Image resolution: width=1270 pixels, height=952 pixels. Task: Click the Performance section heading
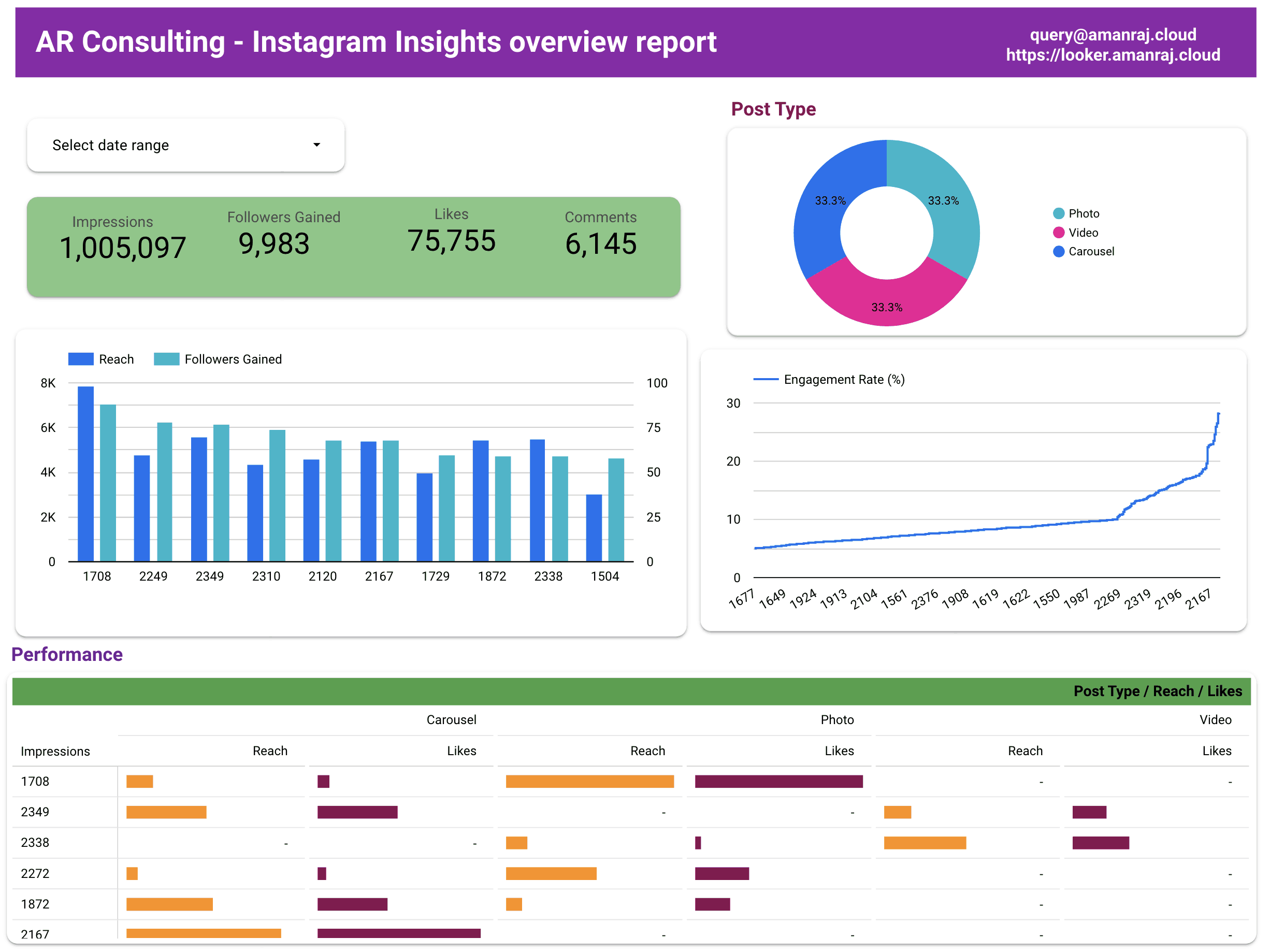click(67, 655)
